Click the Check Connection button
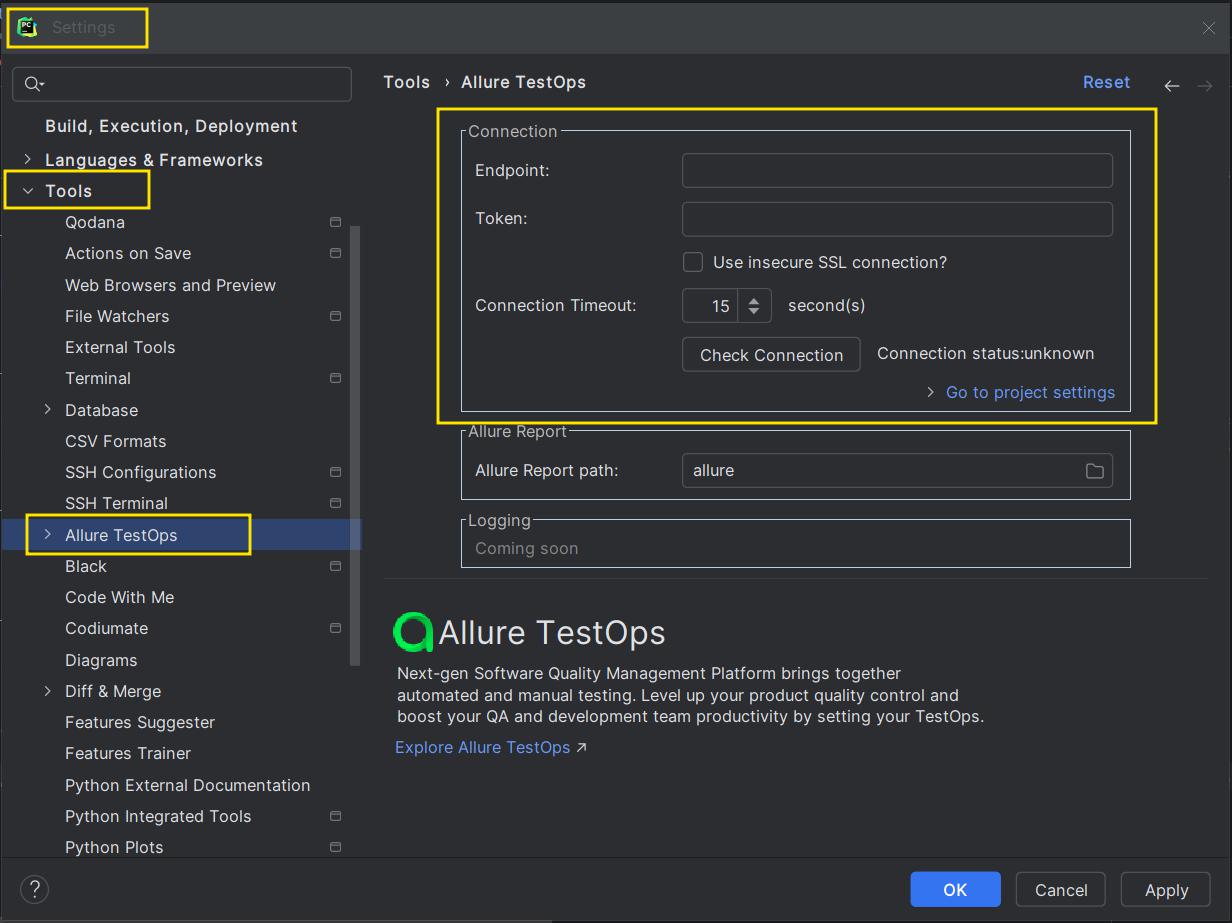The image size is (1232, 923). [771, 355]
